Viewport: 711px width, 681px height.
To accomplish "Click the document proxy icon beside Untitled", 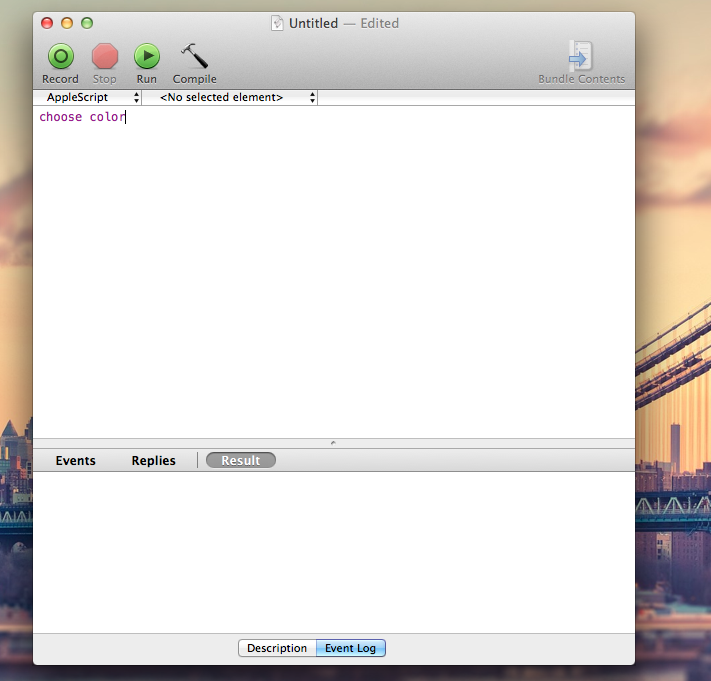I will coord(277,23).
